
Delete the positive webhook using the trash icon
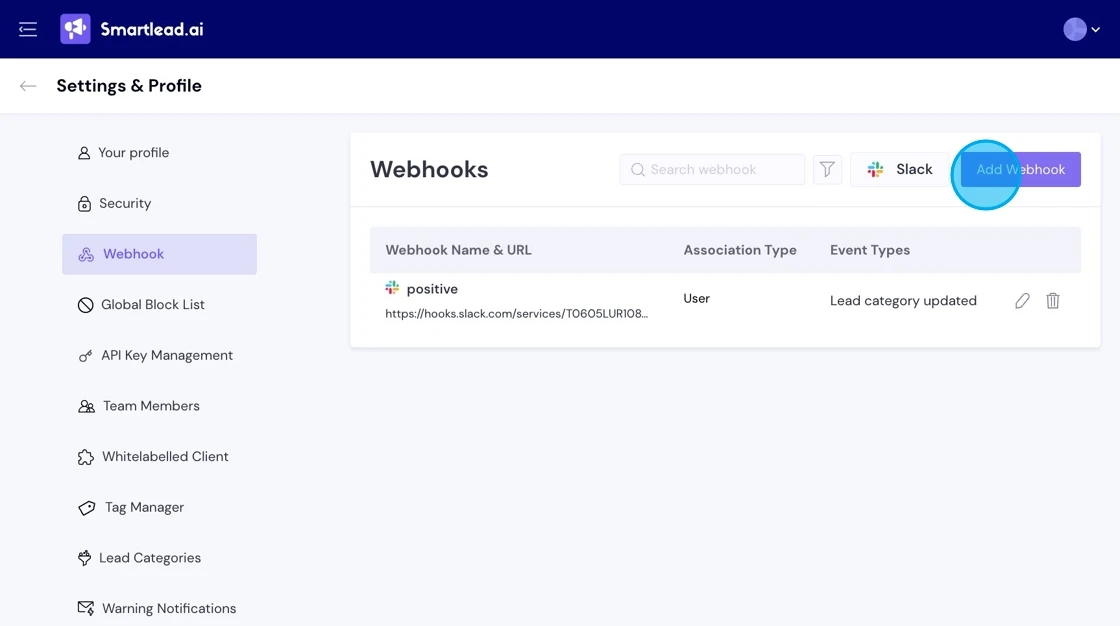click(1052, 300)
